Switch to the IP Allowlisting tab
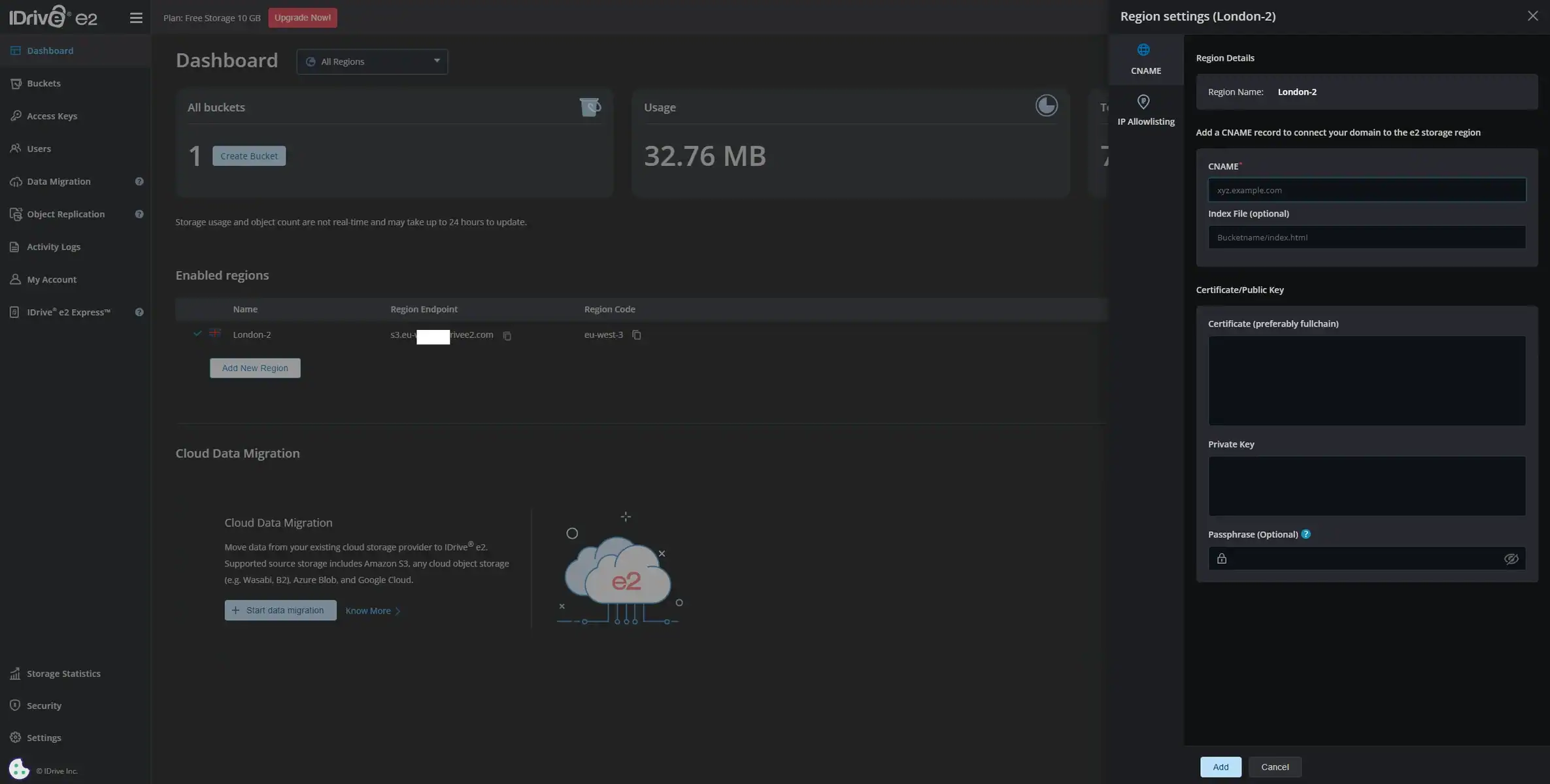Screen dimensions: 1550x784 pyautogui.click(x=1145, y=110)
